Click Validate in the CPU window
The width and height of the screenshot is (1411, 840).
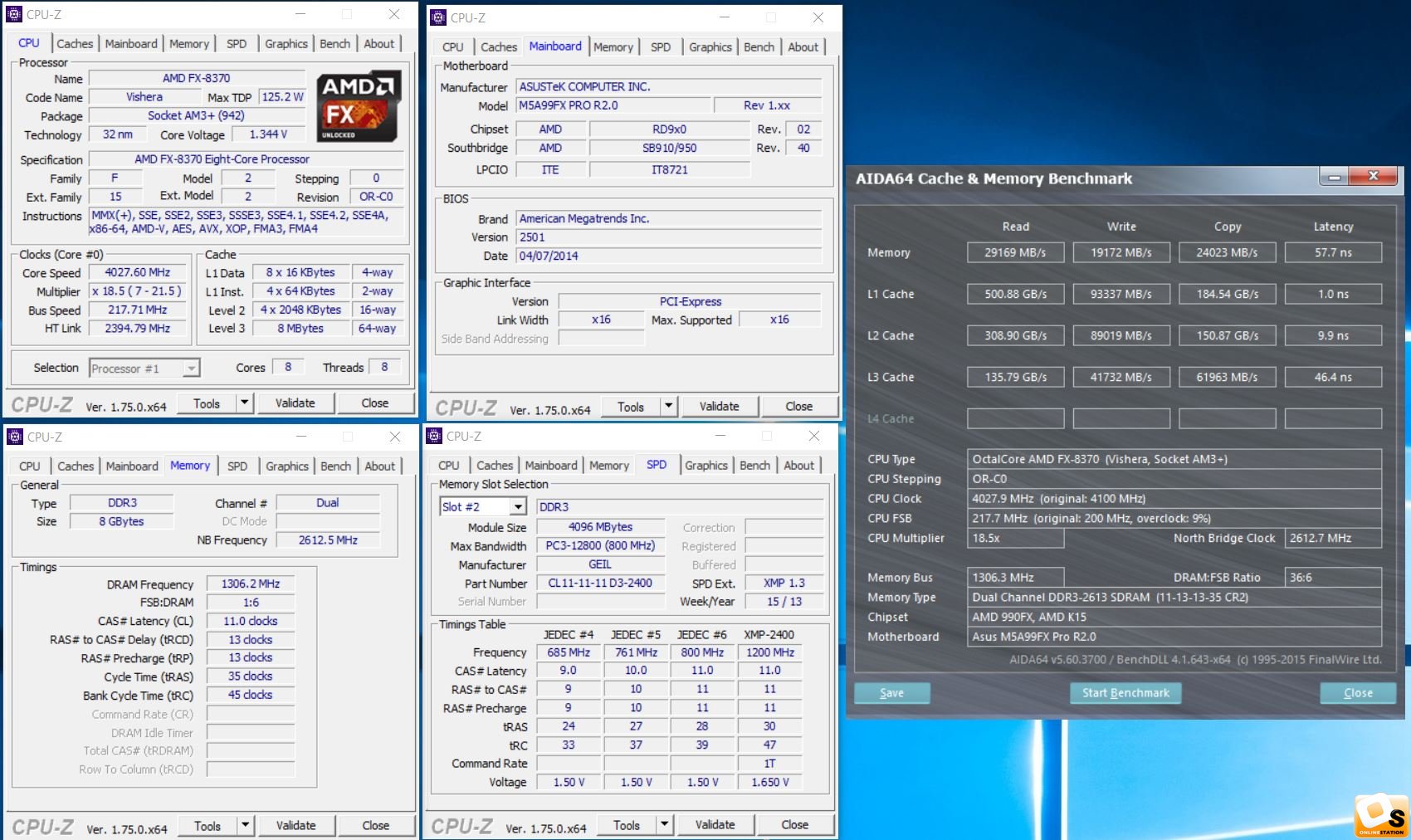(295, 403)
